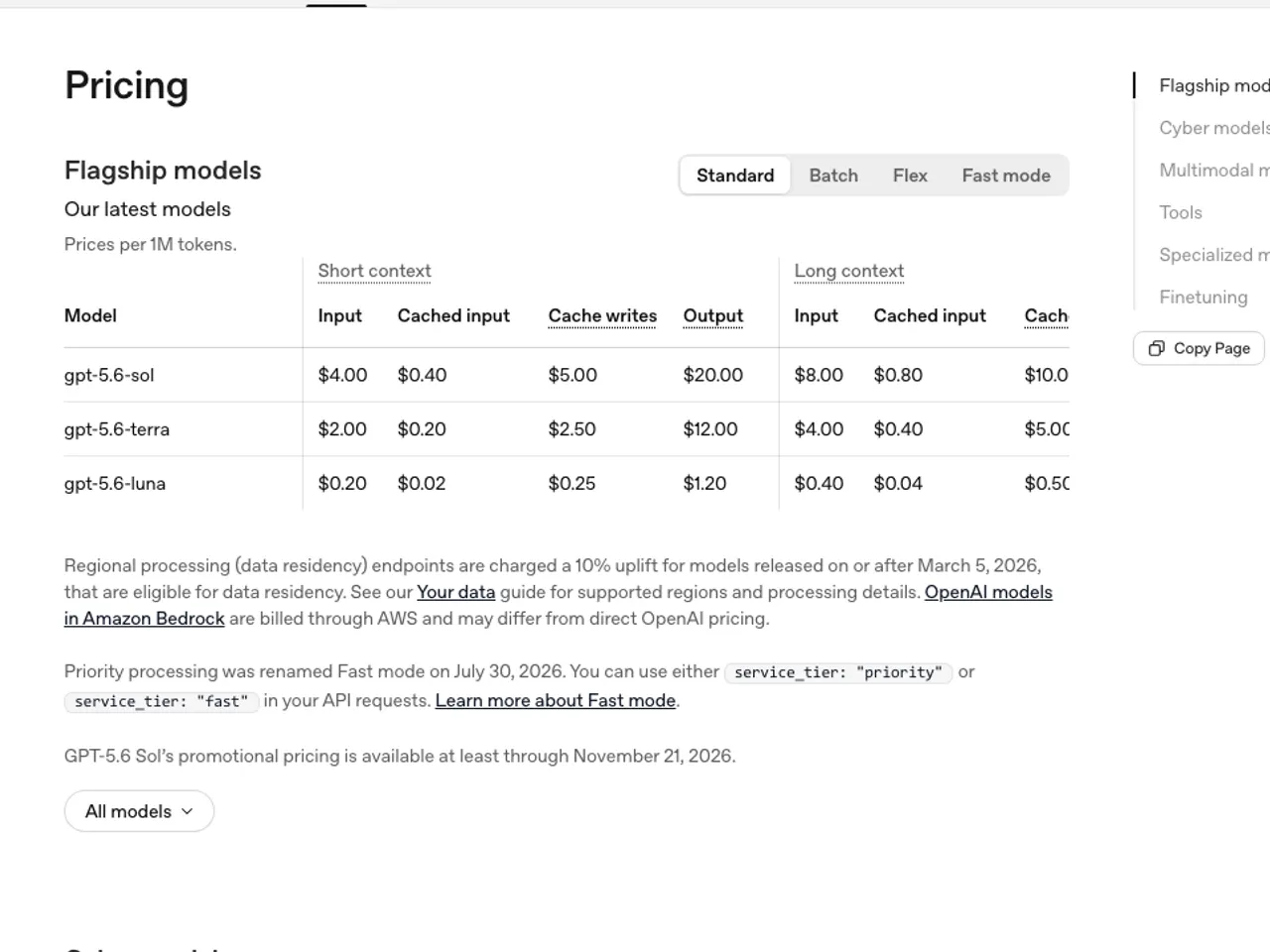
Task: Switch to the Batch pricing tab
Action: (x=833, y=176)
